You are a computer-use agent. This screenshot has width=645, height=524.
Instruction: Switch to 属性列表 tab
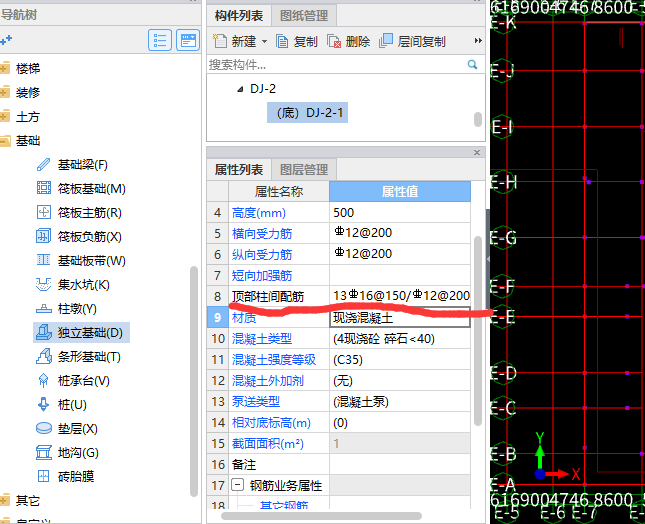click(x=239, y=170)
